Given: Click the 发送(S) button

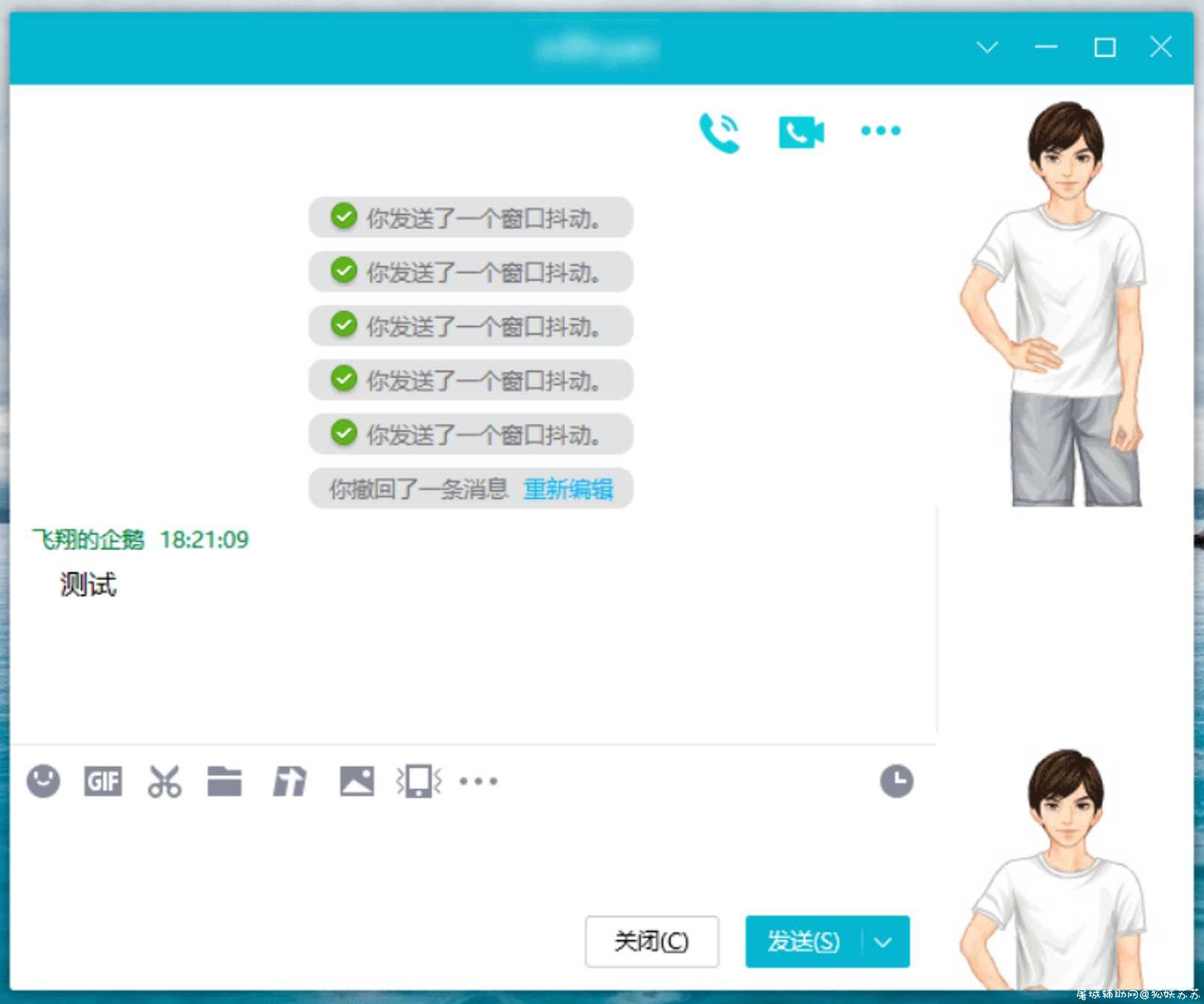Looking at the screenshot, I should click(804, 941).
